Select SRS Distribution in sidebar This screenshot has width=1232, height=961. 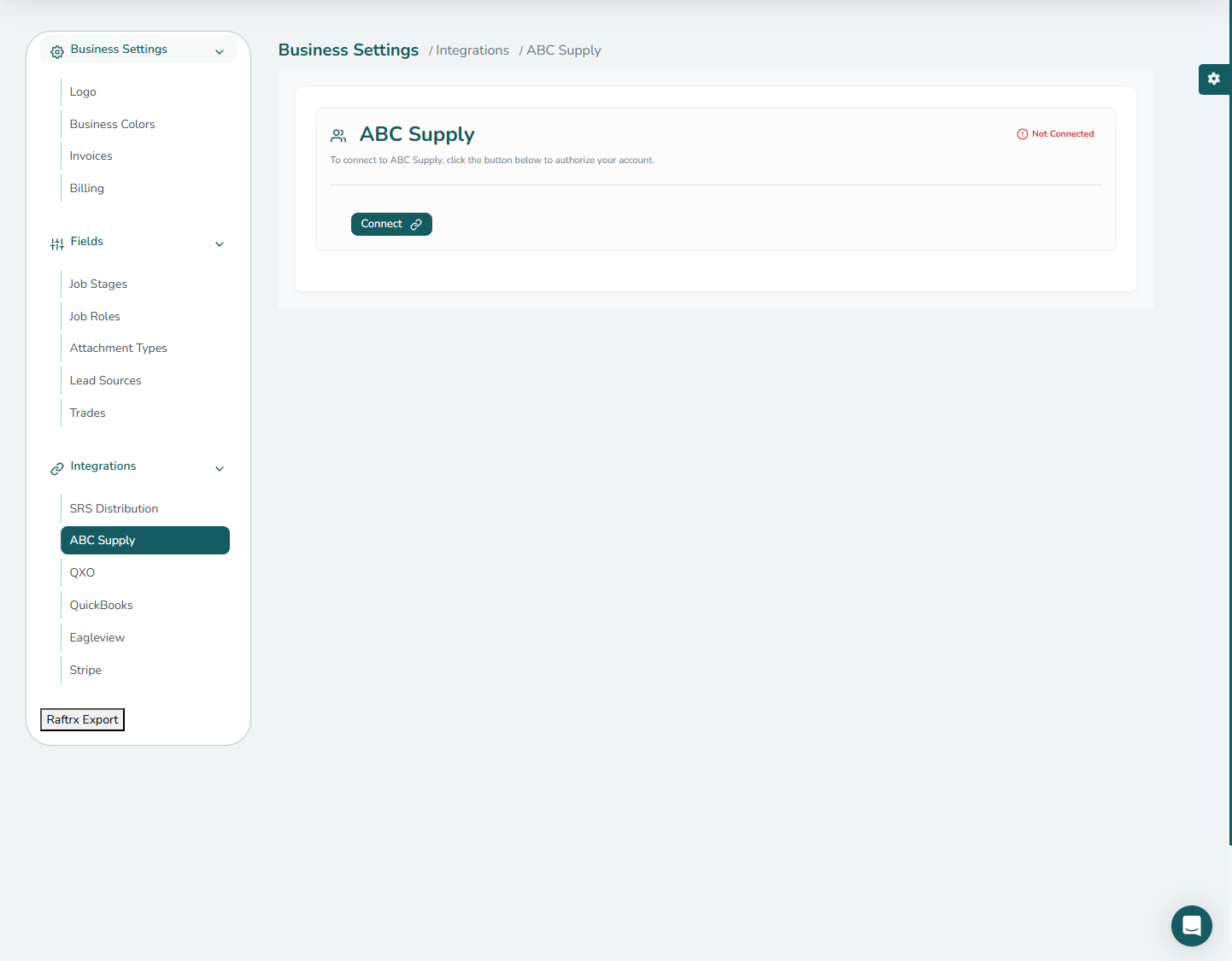(x=114, y=509)
